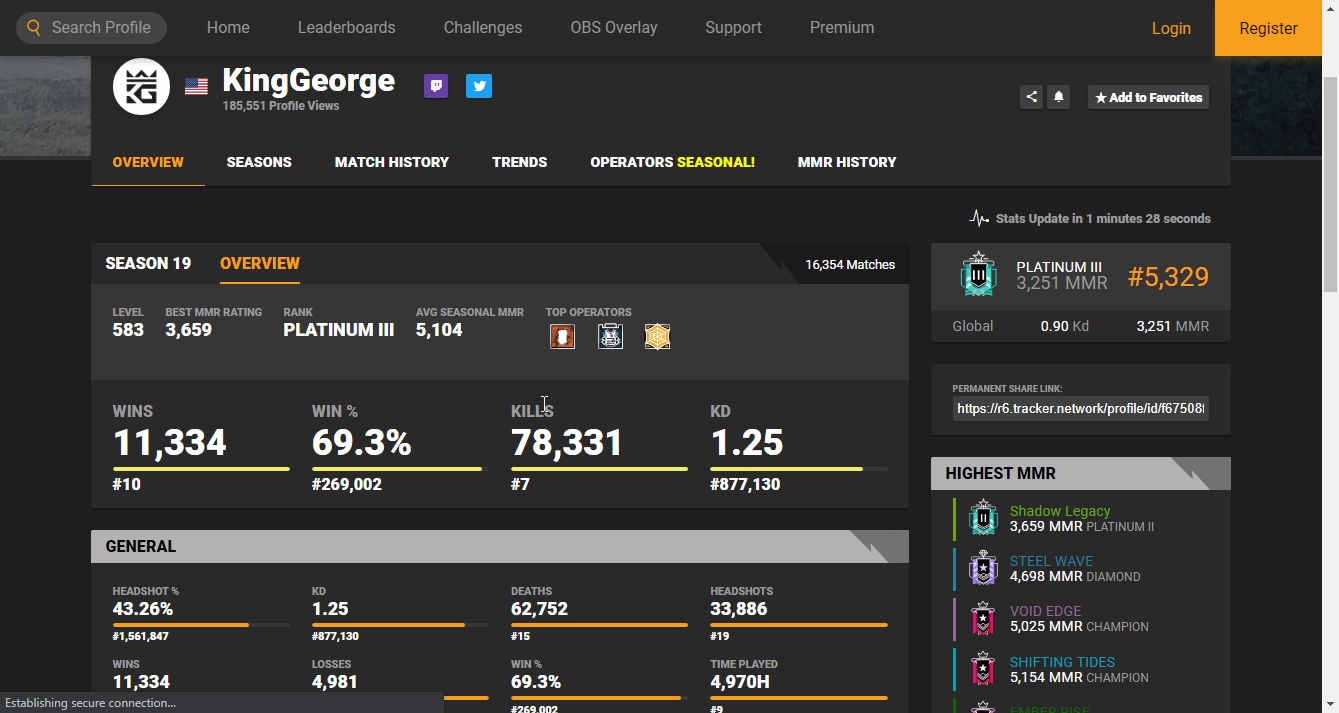Go to the MMR History tab
Viewport: 1339px width, 713px height.
(x=846, y=162)
